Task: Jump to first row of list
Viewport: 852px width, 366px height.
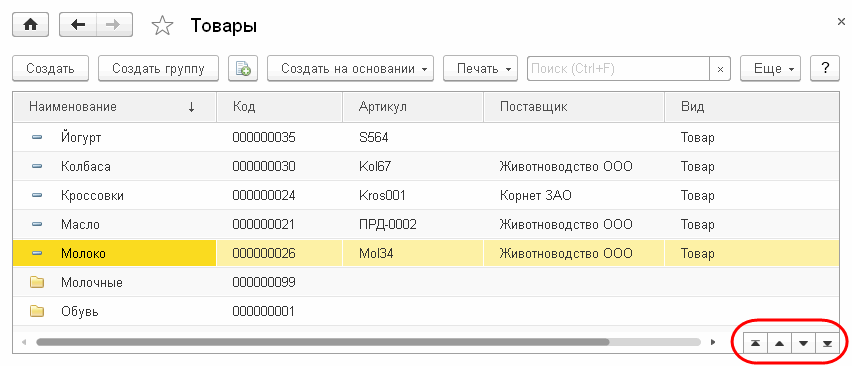Action: [755, 343]
